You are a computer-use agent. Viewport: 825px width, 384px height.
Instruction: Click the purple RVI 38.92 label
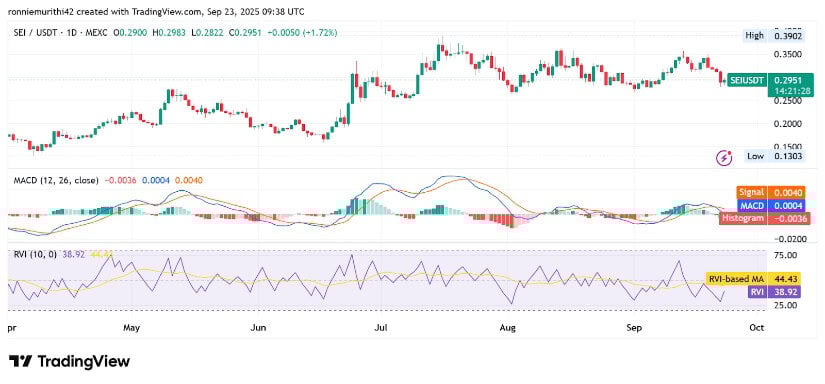coord(773,292)
